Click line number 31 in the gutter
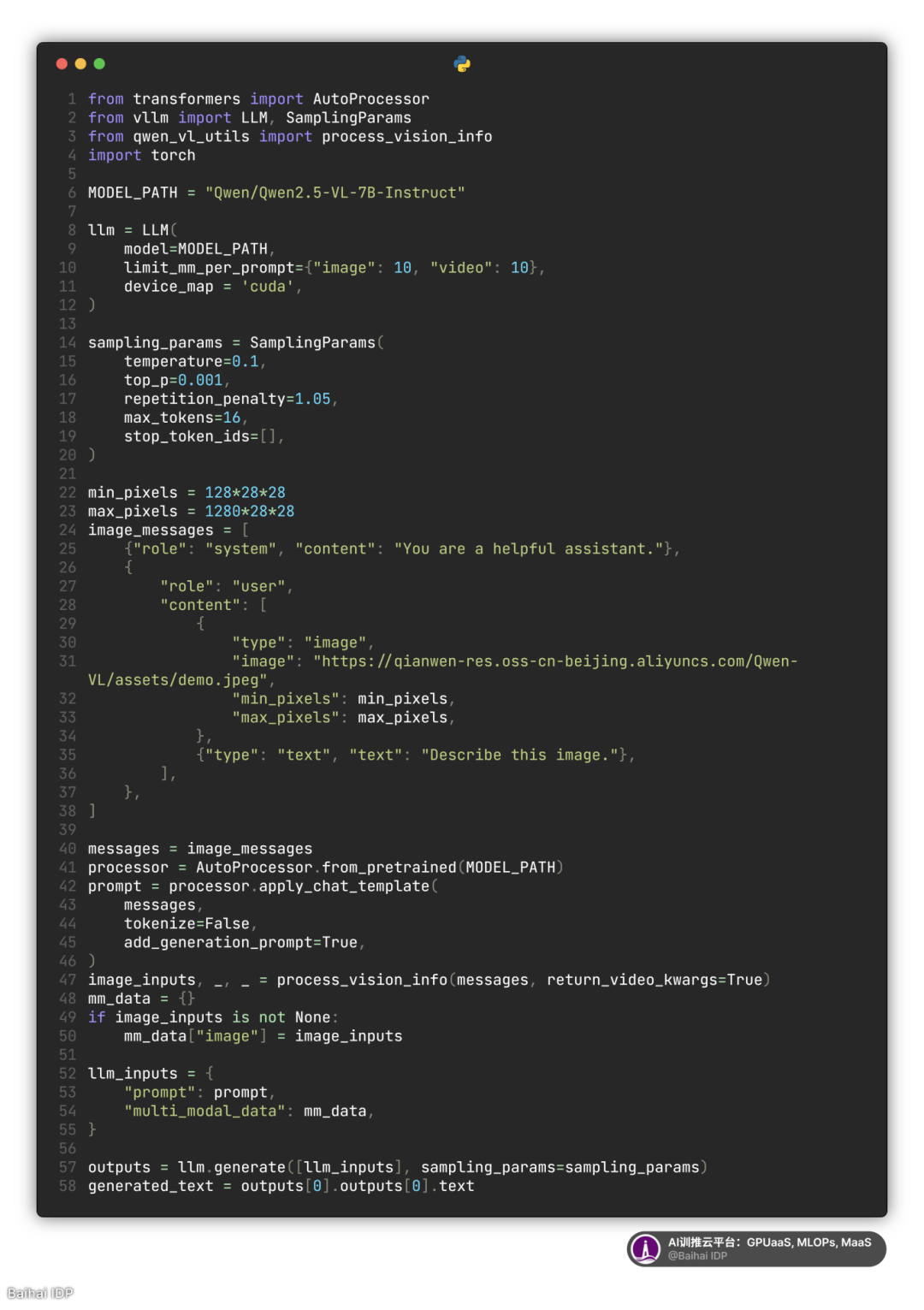924x1310 pixels. [68, 661]
